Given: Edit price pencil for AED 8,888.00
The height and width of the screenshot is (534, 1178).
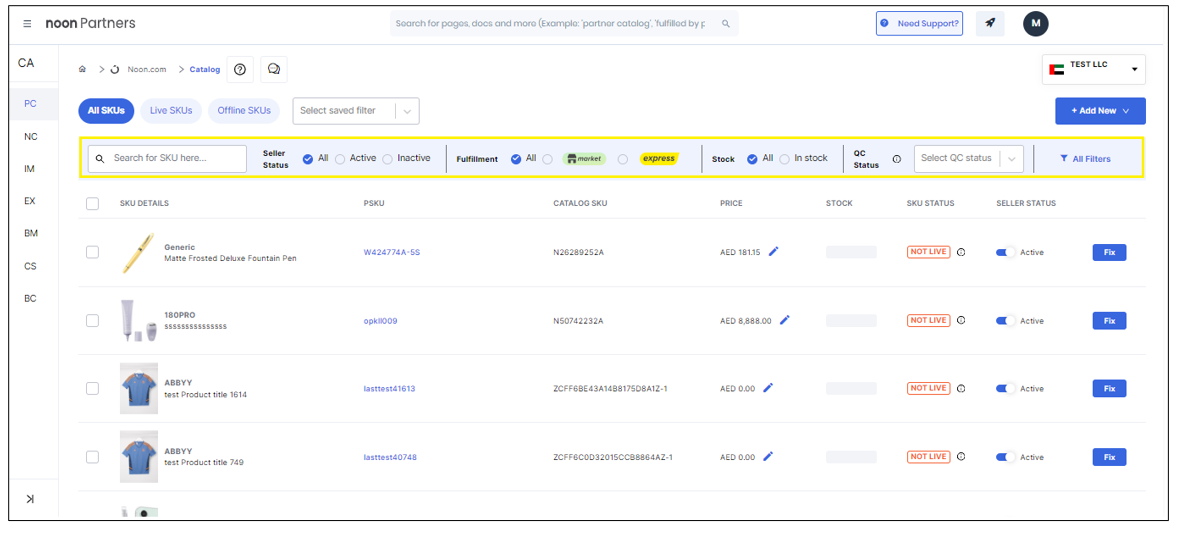Looking at the screenshot, I should 785,320.
